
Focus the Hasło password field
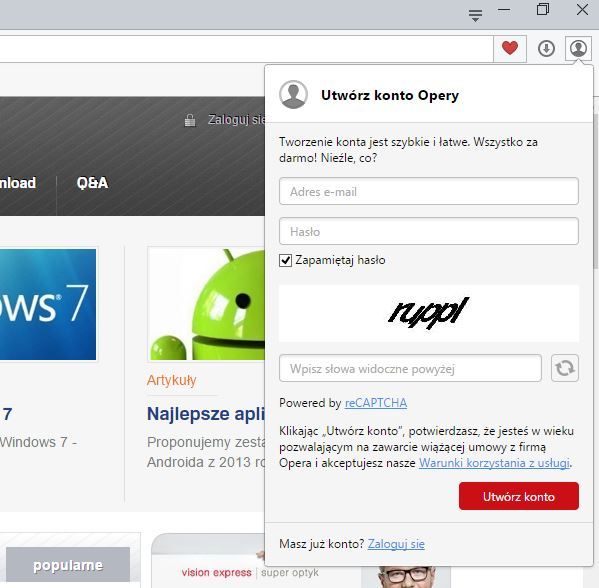tap(429, 231)
